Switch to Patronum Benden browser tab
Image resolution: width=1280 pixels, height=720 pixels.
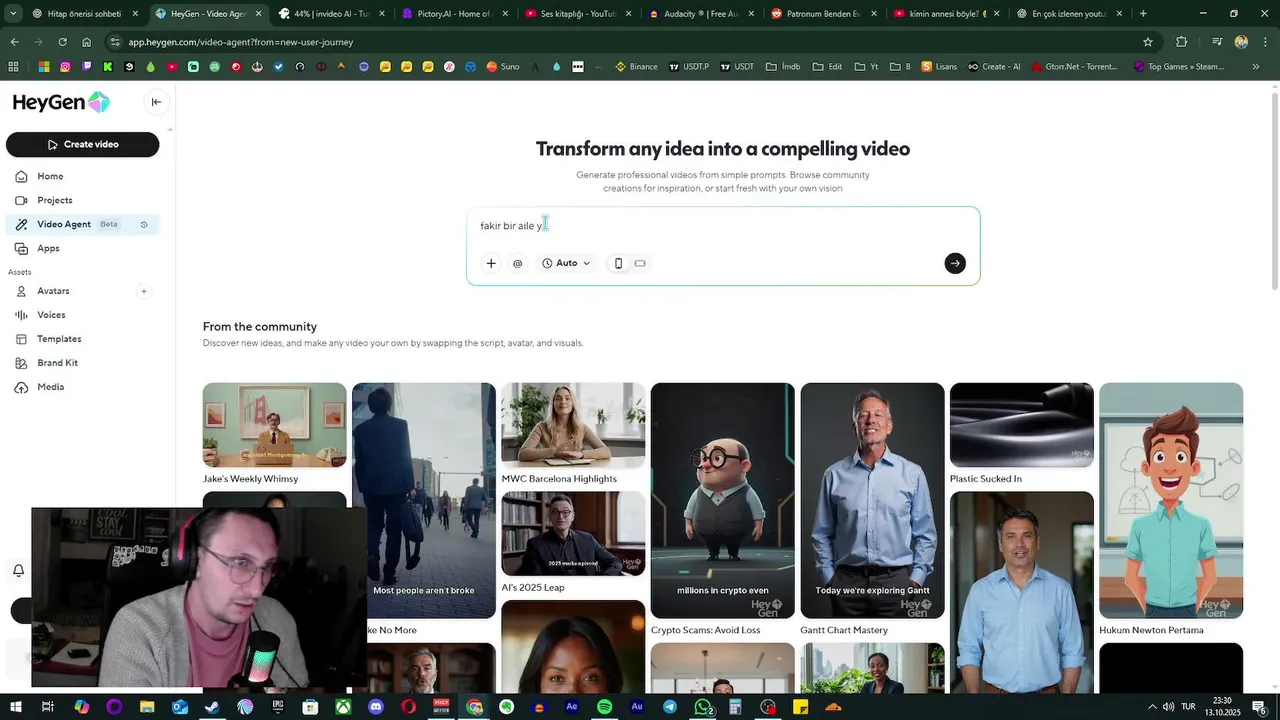coord(821,14)
